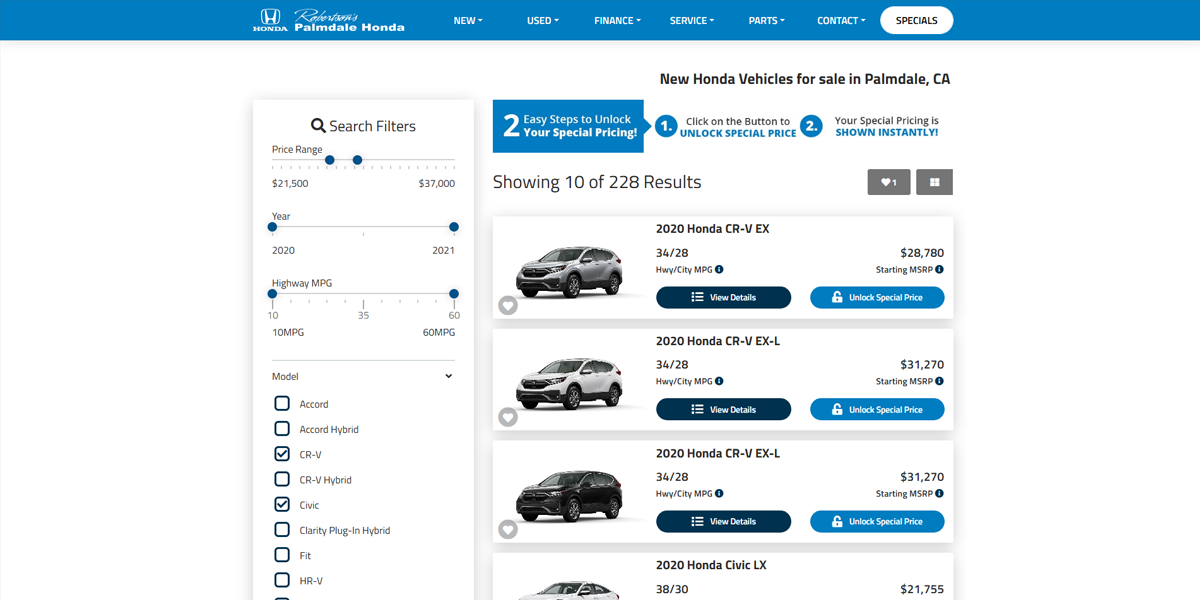Open saved favorites heart counter button

(x=889, y=182)
